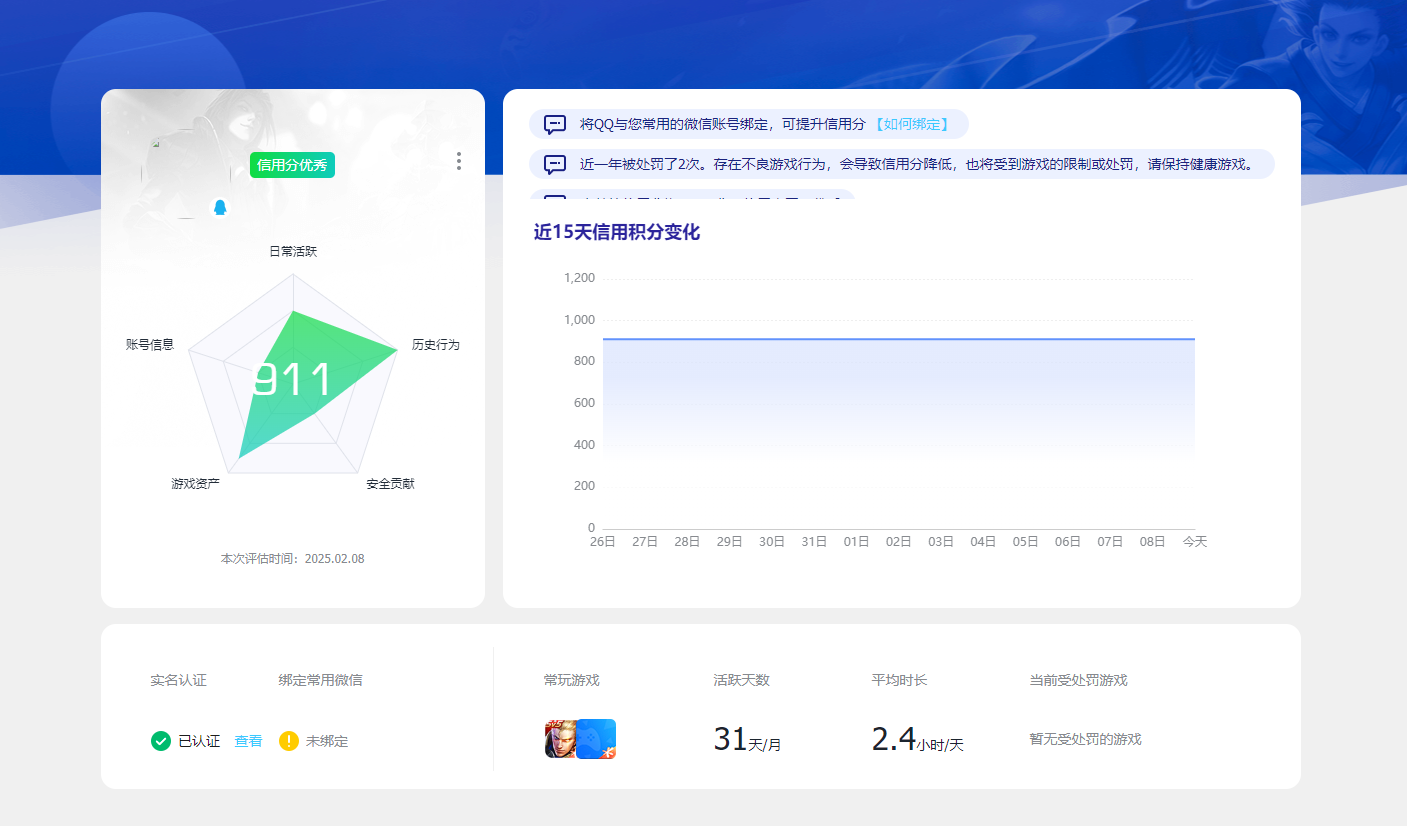Click the 本次评估时间：2025.02.08 text

coord(292,559)
